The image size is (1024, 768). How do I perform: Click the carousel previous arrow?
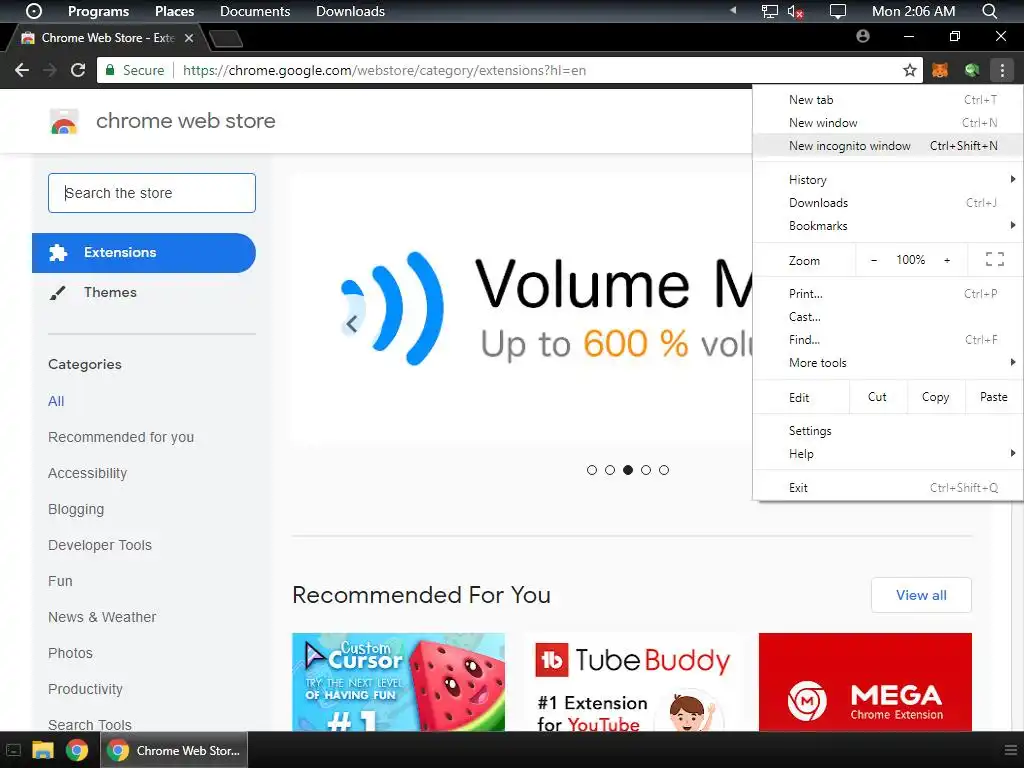click(x=351, y=323)
